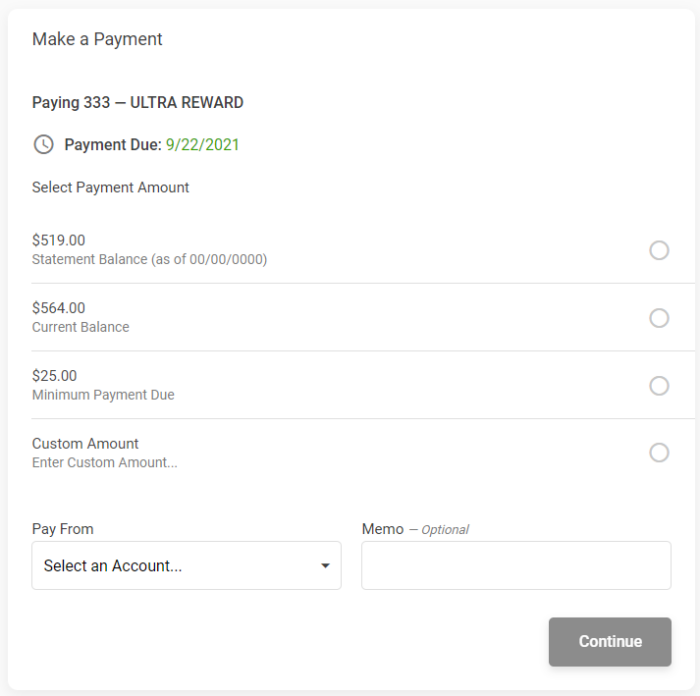Click the Continue button

point(610,642)
